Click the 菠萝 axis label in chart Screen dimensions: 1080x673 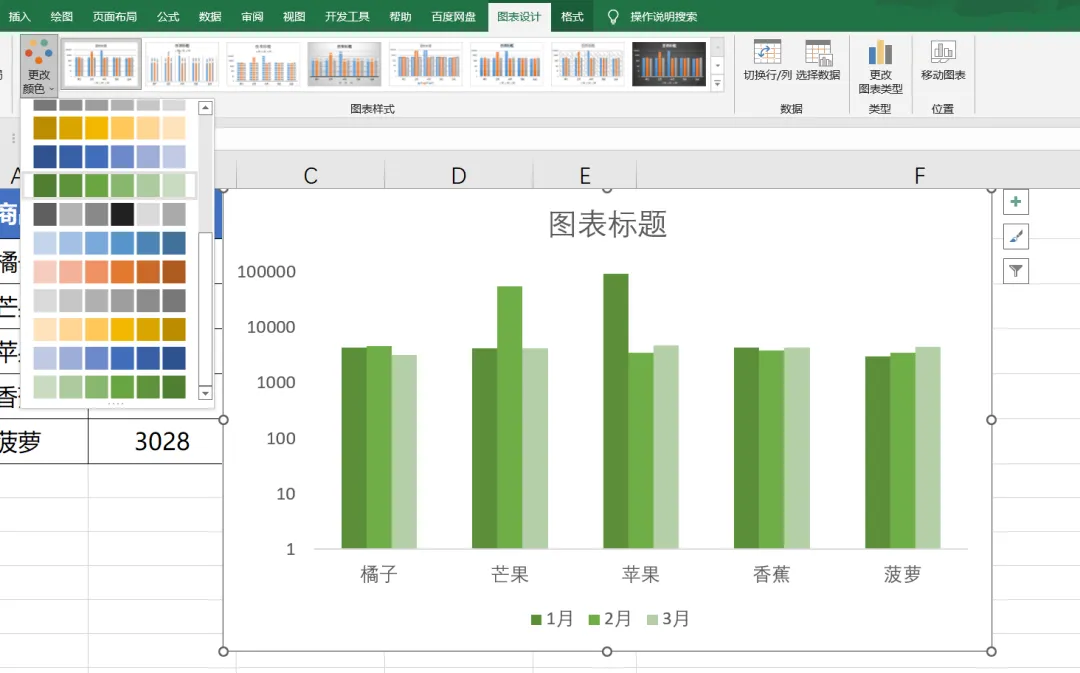[902, 574]
